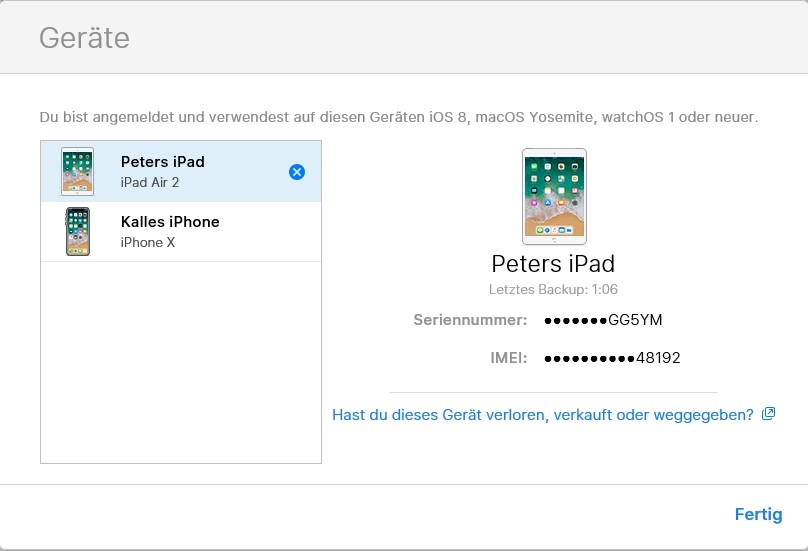Click the signed-in devices description text
This screenshot has width=808, height=551.
(399, 117)
